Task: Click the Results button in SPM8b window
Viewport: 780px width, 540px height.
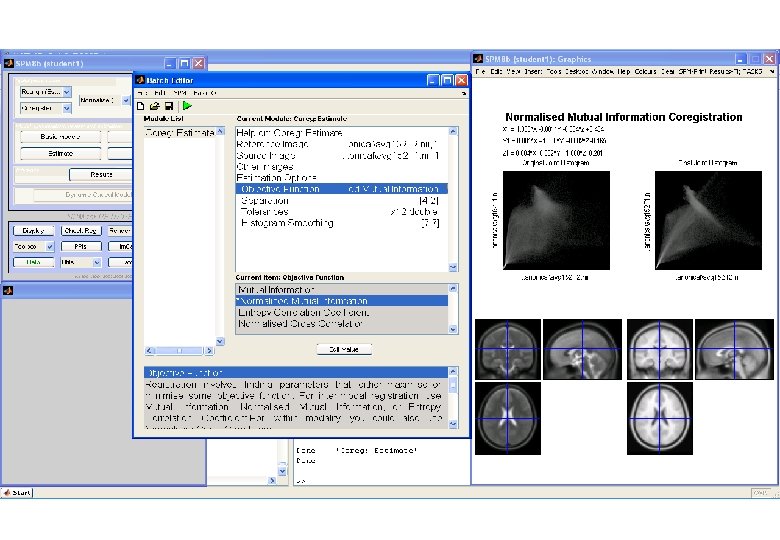Action: (101, 175)
